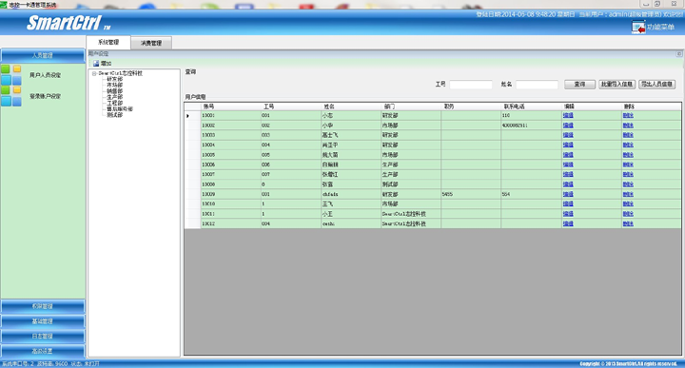Click the 批量导入信息 button
This screenshot has width=685, height=368.
[617, 84]
